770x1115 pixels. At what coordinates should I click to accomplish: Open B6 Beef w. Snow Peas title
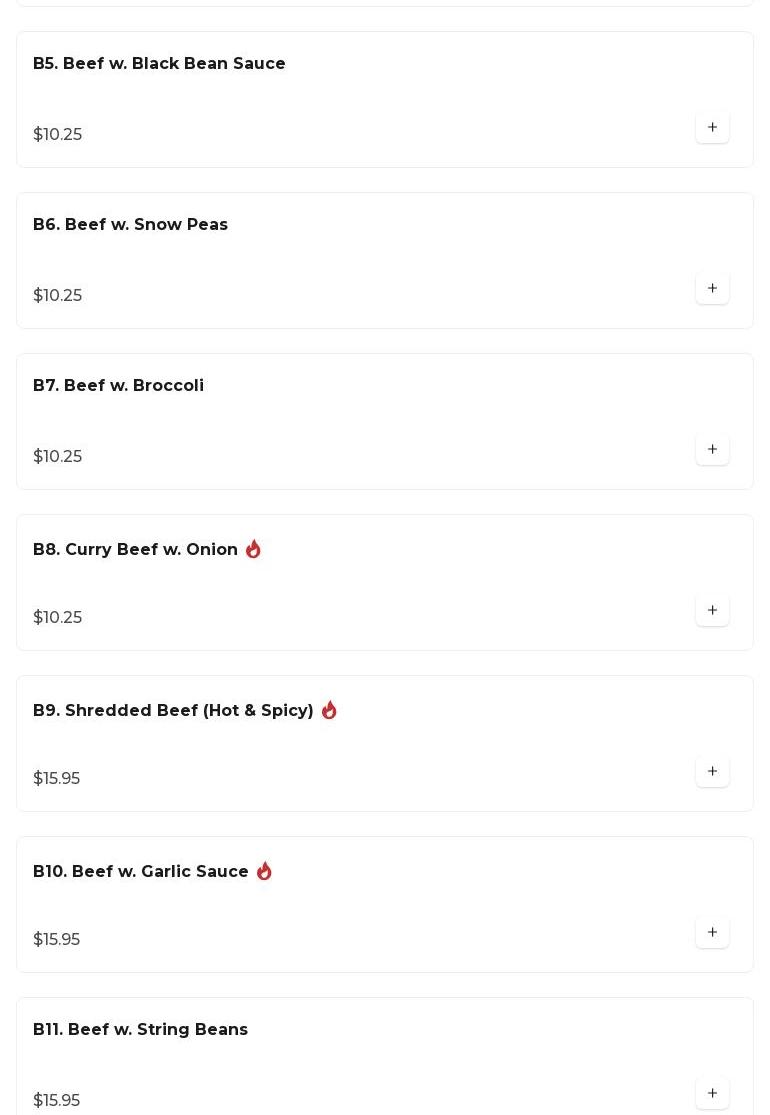130,225
